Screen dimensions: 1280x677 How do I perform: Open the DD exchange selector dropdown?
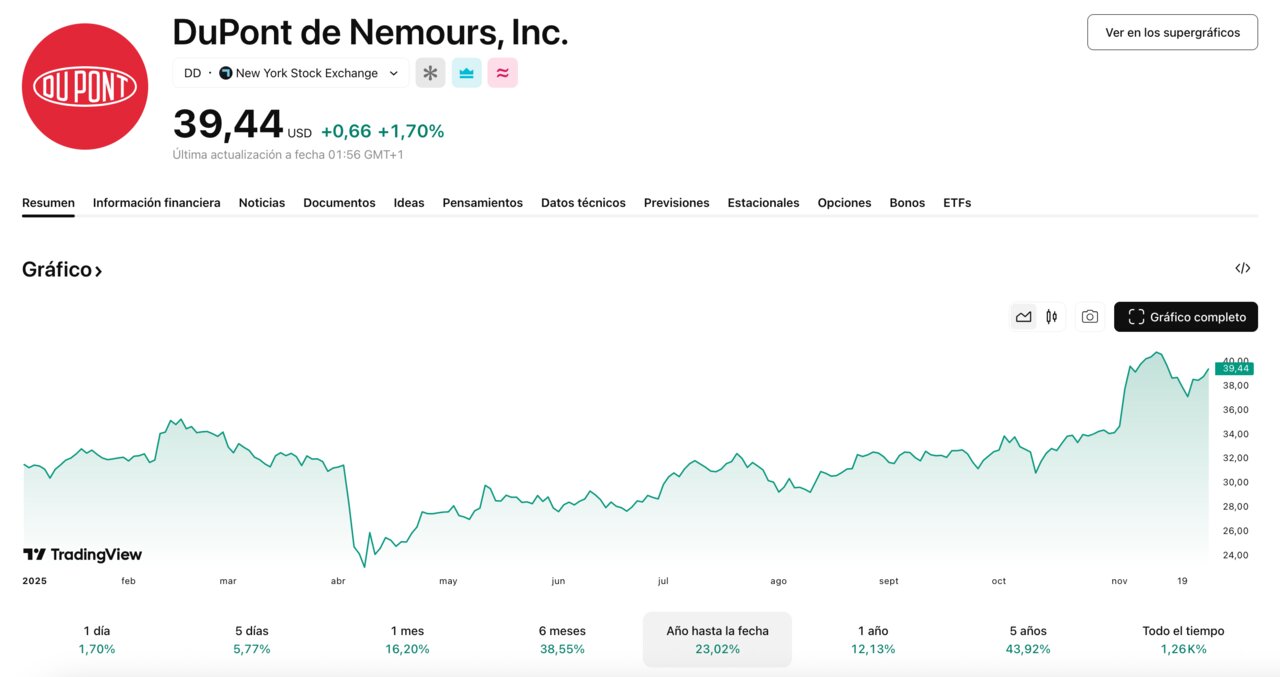(x=291, y=73)
